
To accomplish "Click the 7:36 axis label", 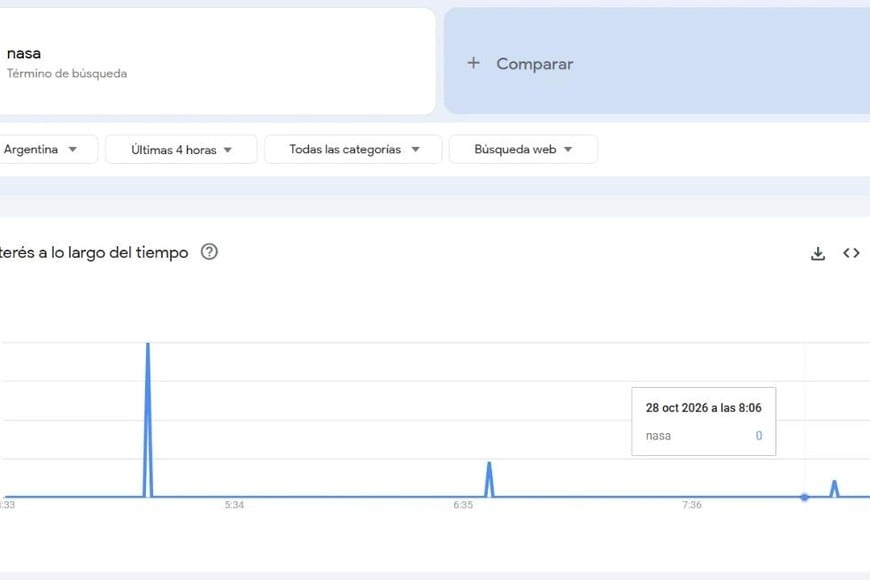I will point(692,505).
